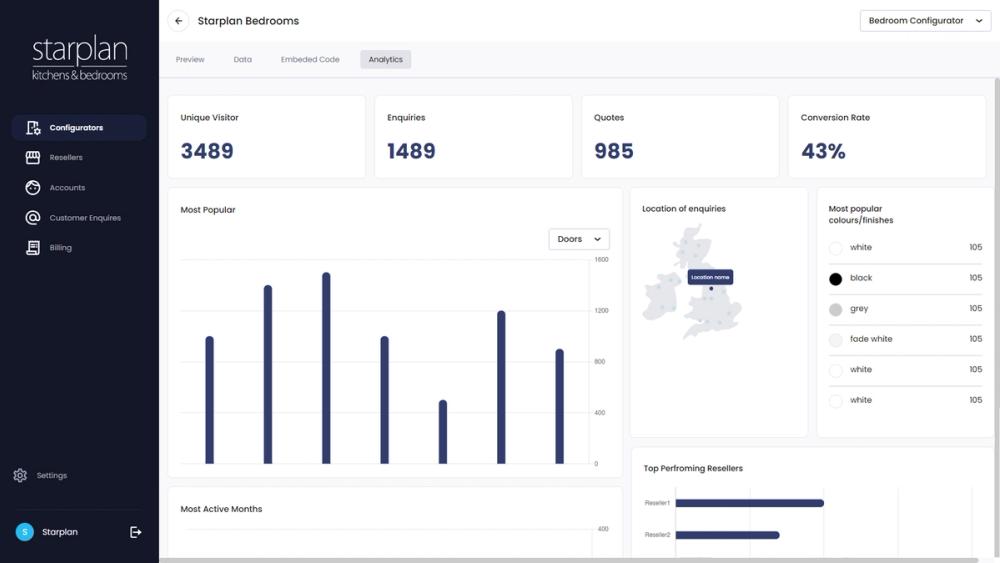The height and width of the screenshot is (563, 1000).
Task: Select the black colour swatch
Action: 835,279
